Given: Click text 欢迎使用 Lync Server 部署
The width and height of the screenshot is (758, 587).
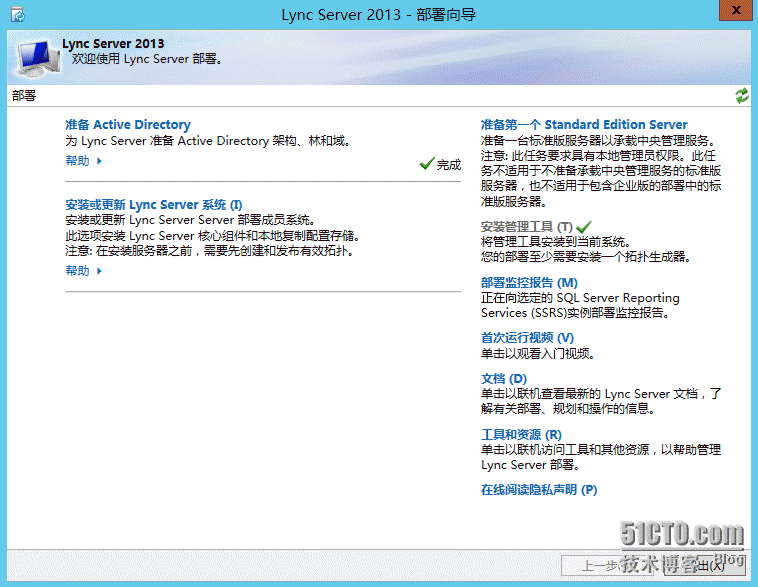Looking at the screenshot, I should pos(146,59).
